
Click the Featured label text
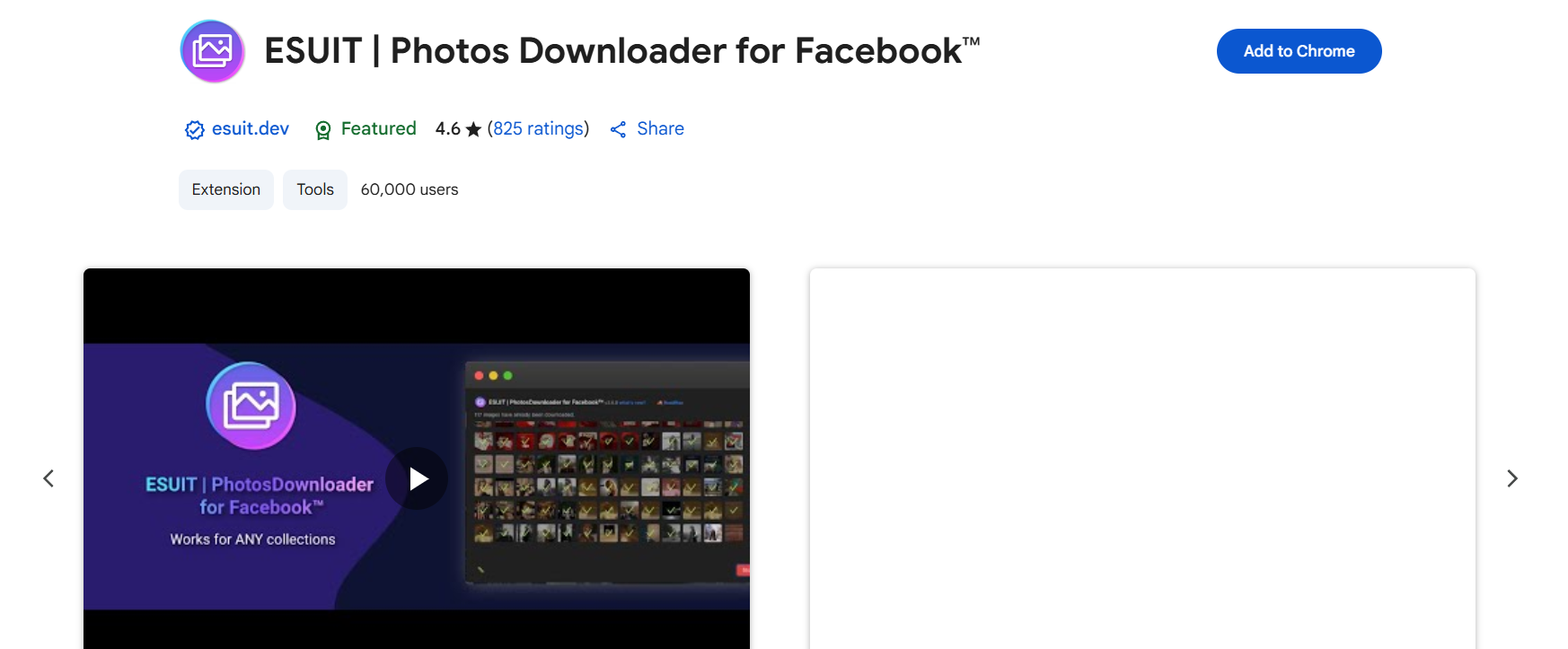pyautogui.click(x=378, y=128)
